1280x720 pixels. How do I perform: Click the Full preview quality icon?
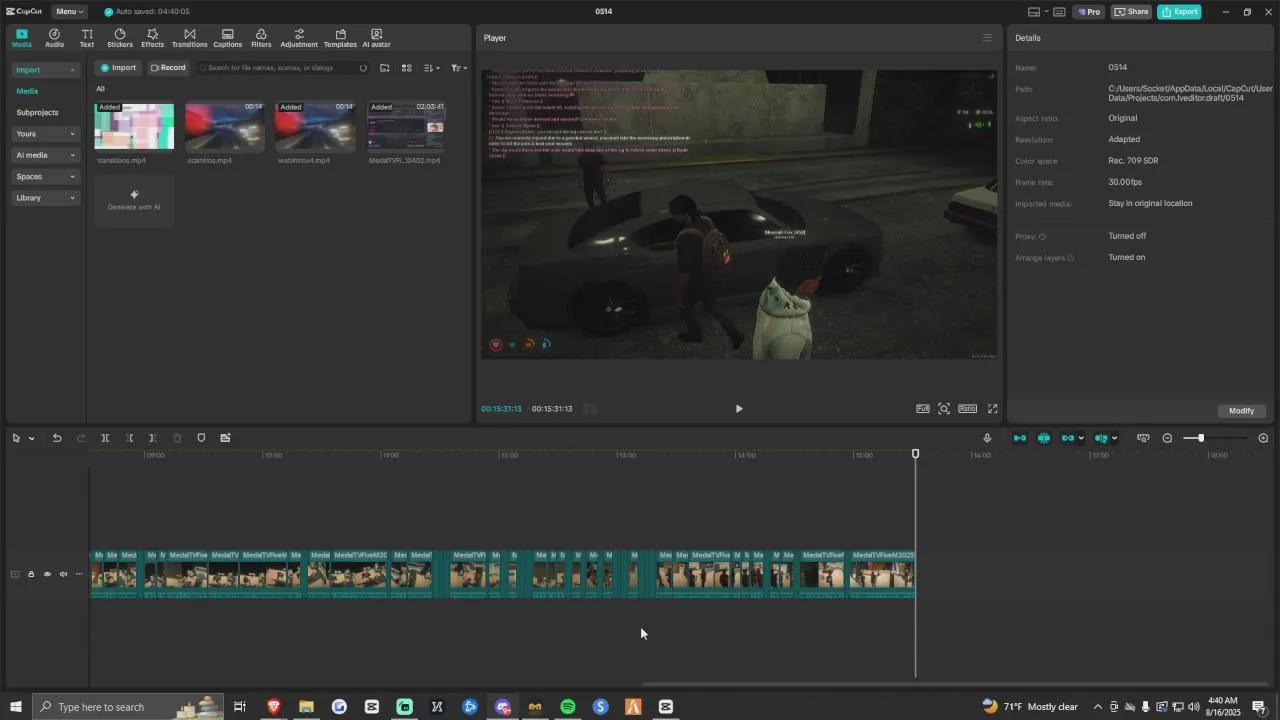tap(922, 409)
